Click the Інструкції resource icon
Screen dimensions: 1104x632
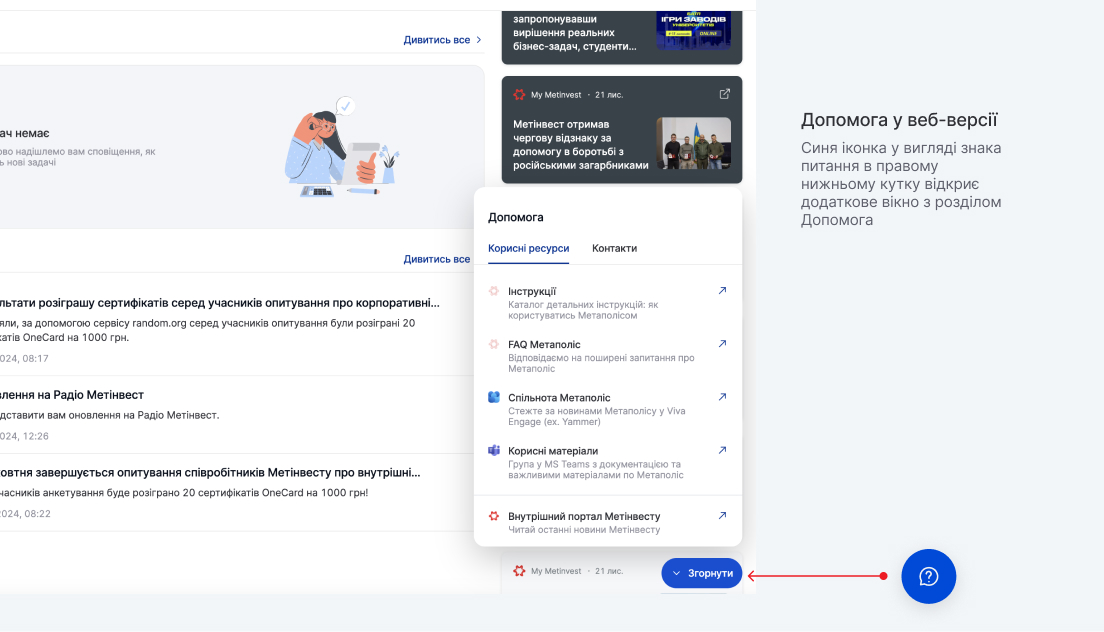click(494, 291)
